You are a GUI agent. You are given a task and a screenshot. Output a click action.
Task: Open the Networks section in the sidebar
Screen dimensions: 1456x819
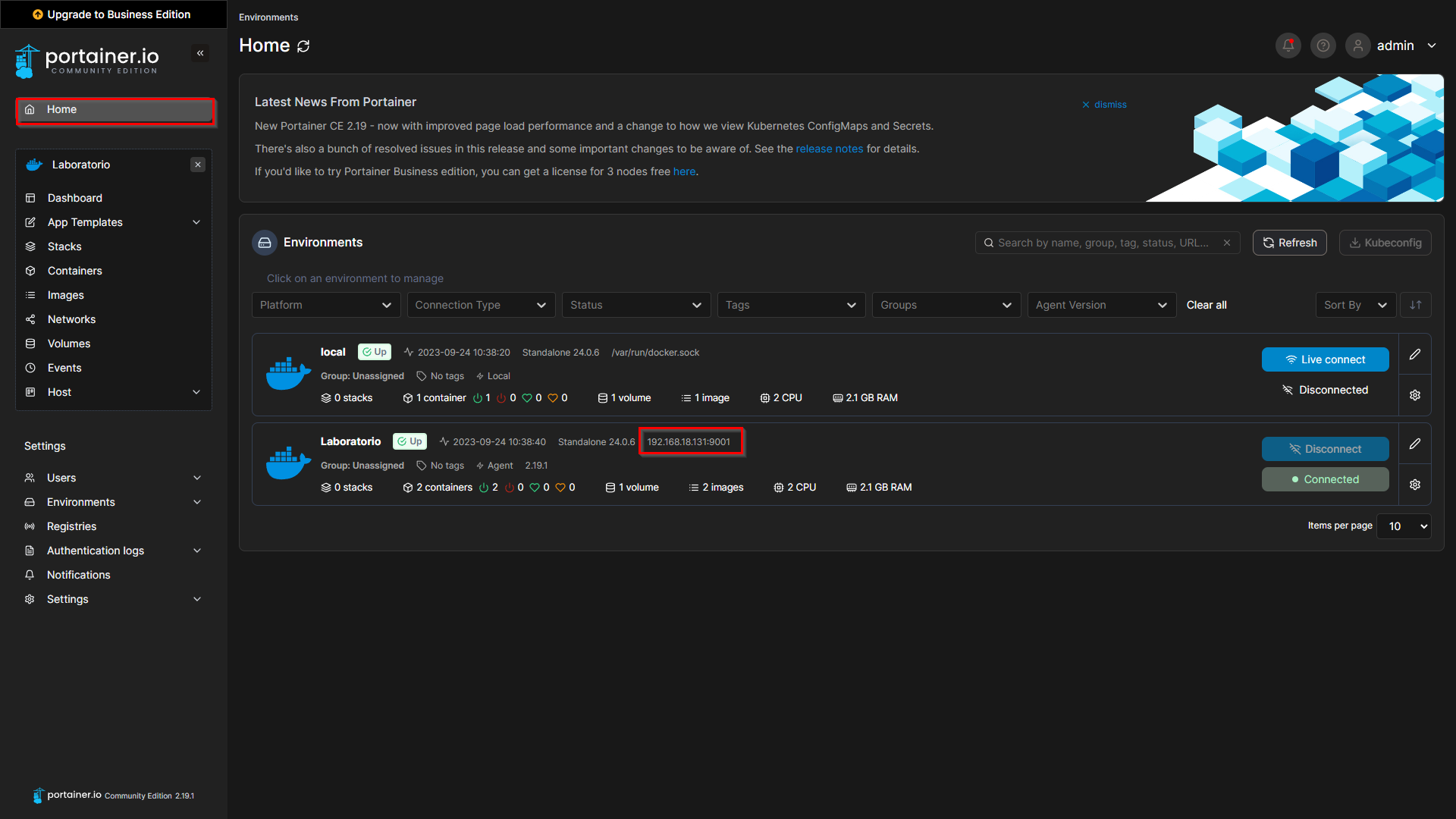[x=71, y=318]
